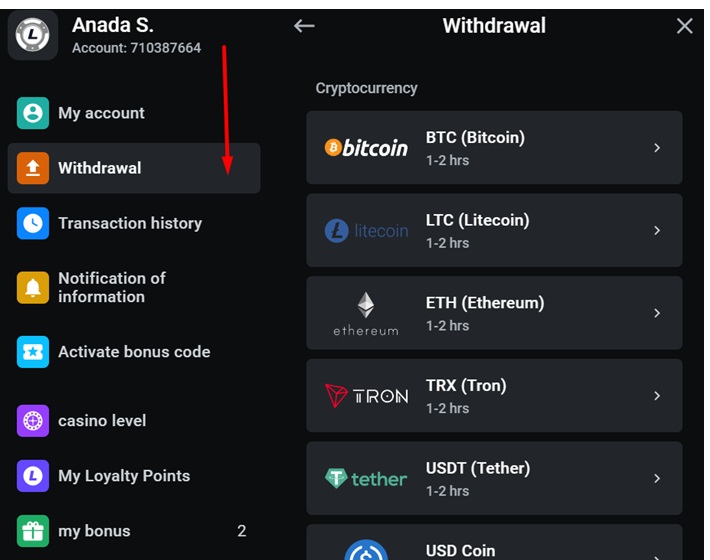This screenshot has height=560, width=710.
Task: Click the yellow notification bell icon
Action: click(x=33, y=288)
